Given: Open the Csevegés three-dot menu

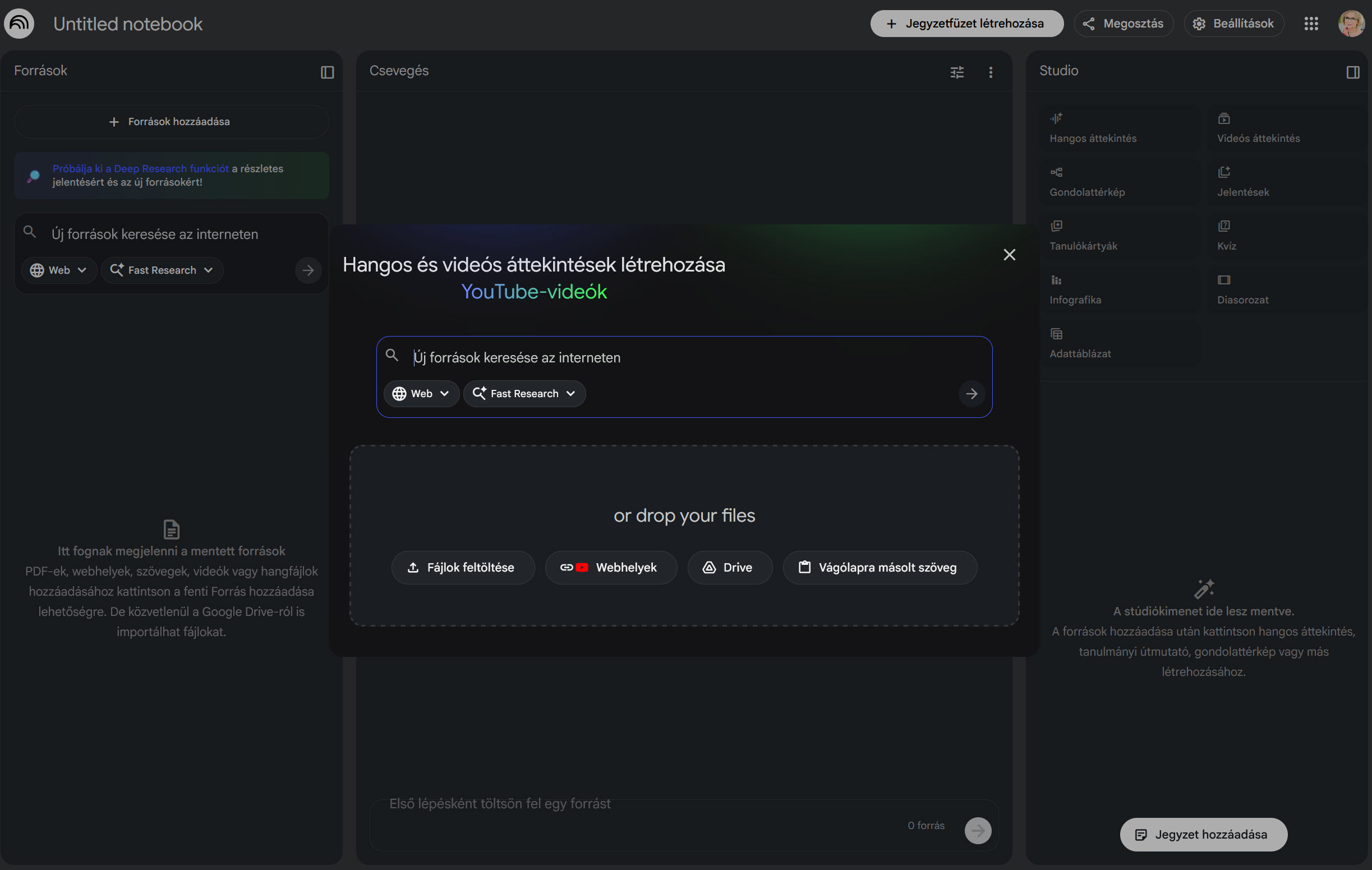Looking at the screenshot, I should click(x=991, y=72).
